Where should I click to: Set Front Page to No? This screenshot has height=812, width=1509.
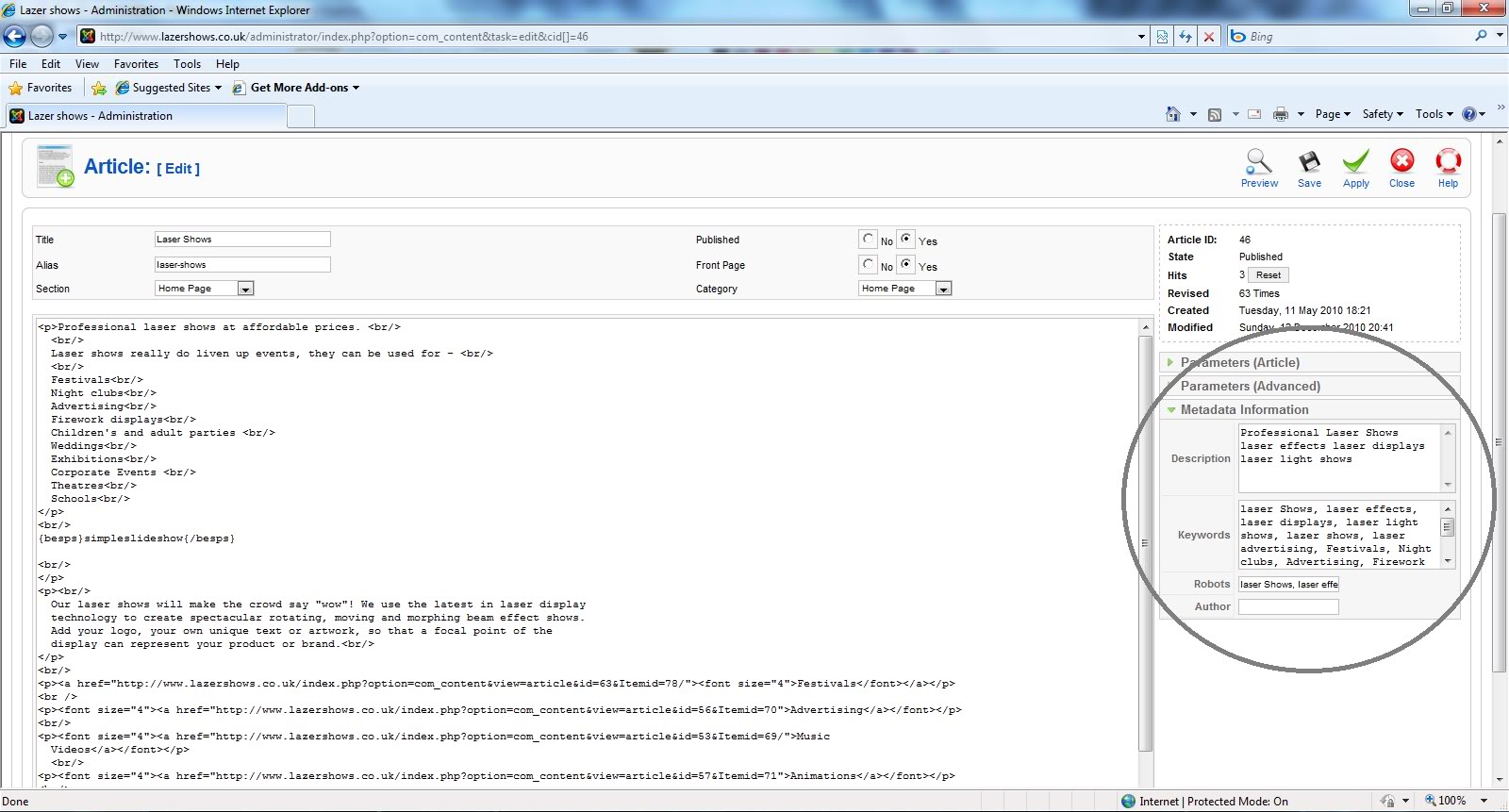(x=869, y=265)
